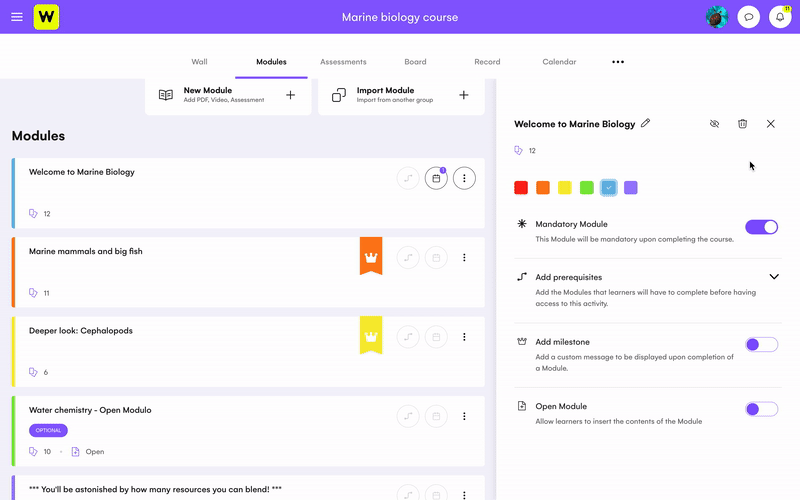The height and width of the screenshot is (500, 800).
Task: Click the New Module book icon
Action: (166, 95)
